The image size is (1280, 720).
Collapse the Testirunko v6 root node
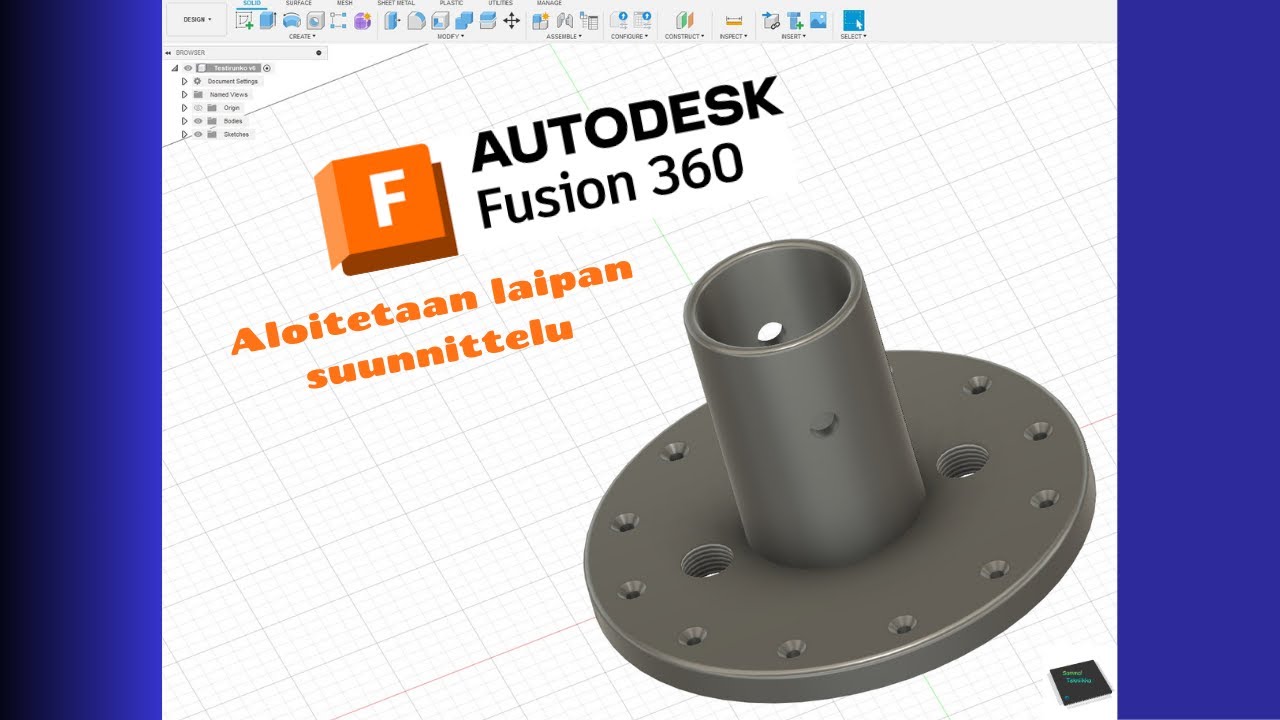pyautogui.click(x=175, y=68)
